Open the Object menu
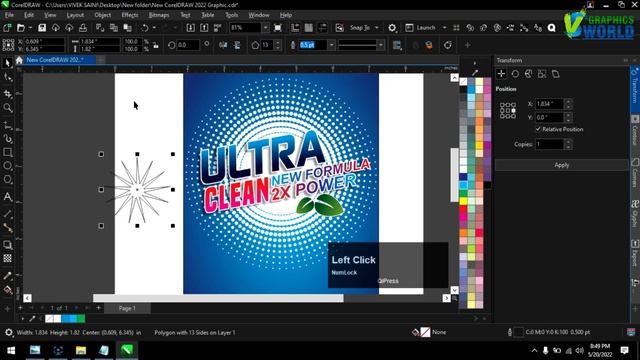Image resolution: width=640 pixels, height=360 pixels. click(102, 15)
